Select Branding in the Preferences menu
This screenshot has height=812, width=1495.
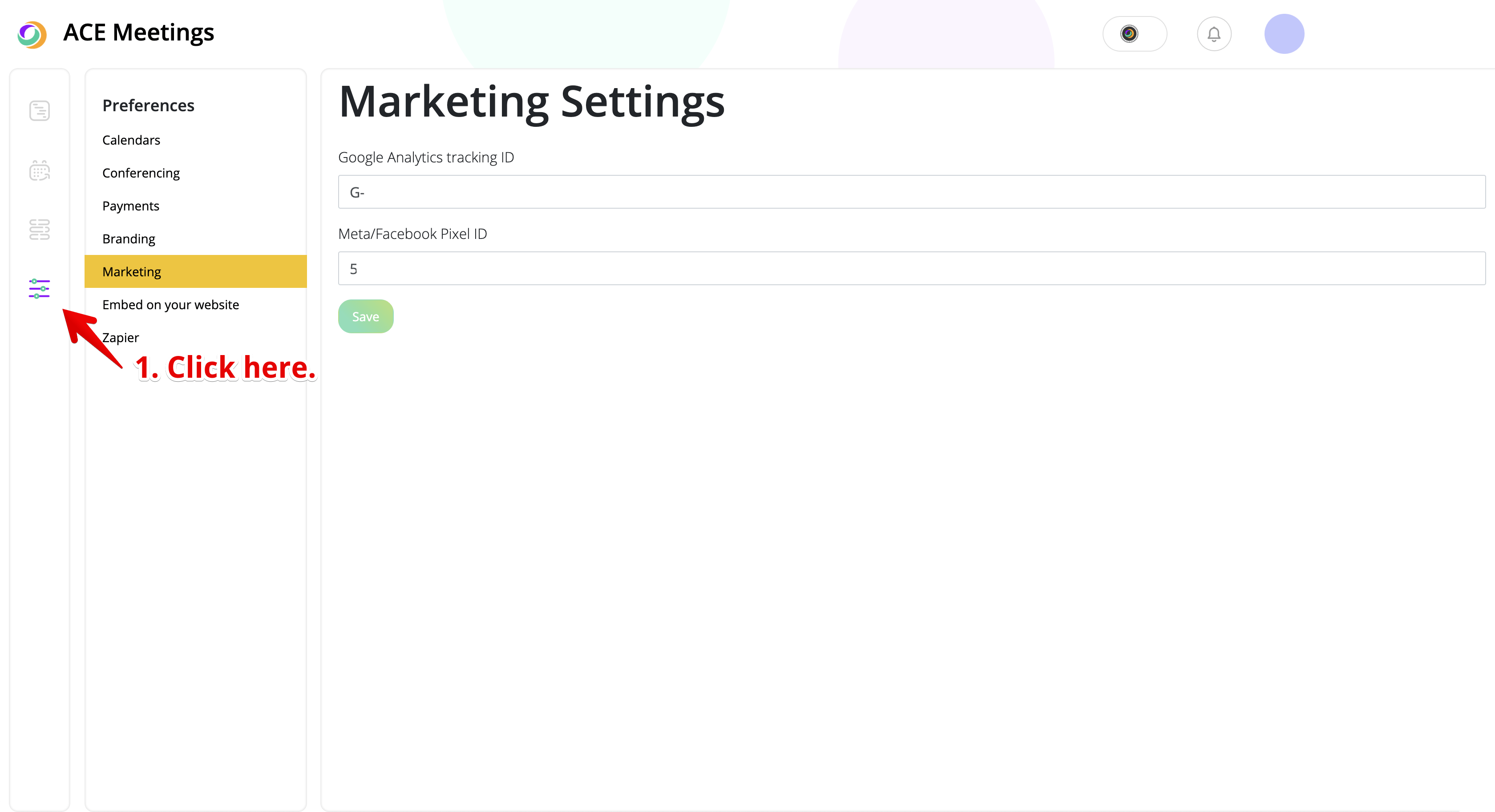click(129, 239)
